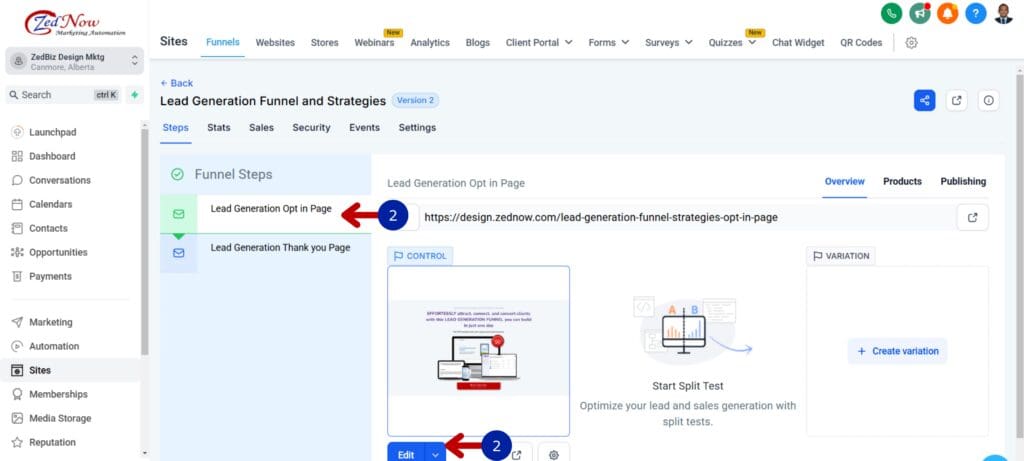1024x461 pixels.
Task: Open the user profile avatar
Action: coord(1004,13)
